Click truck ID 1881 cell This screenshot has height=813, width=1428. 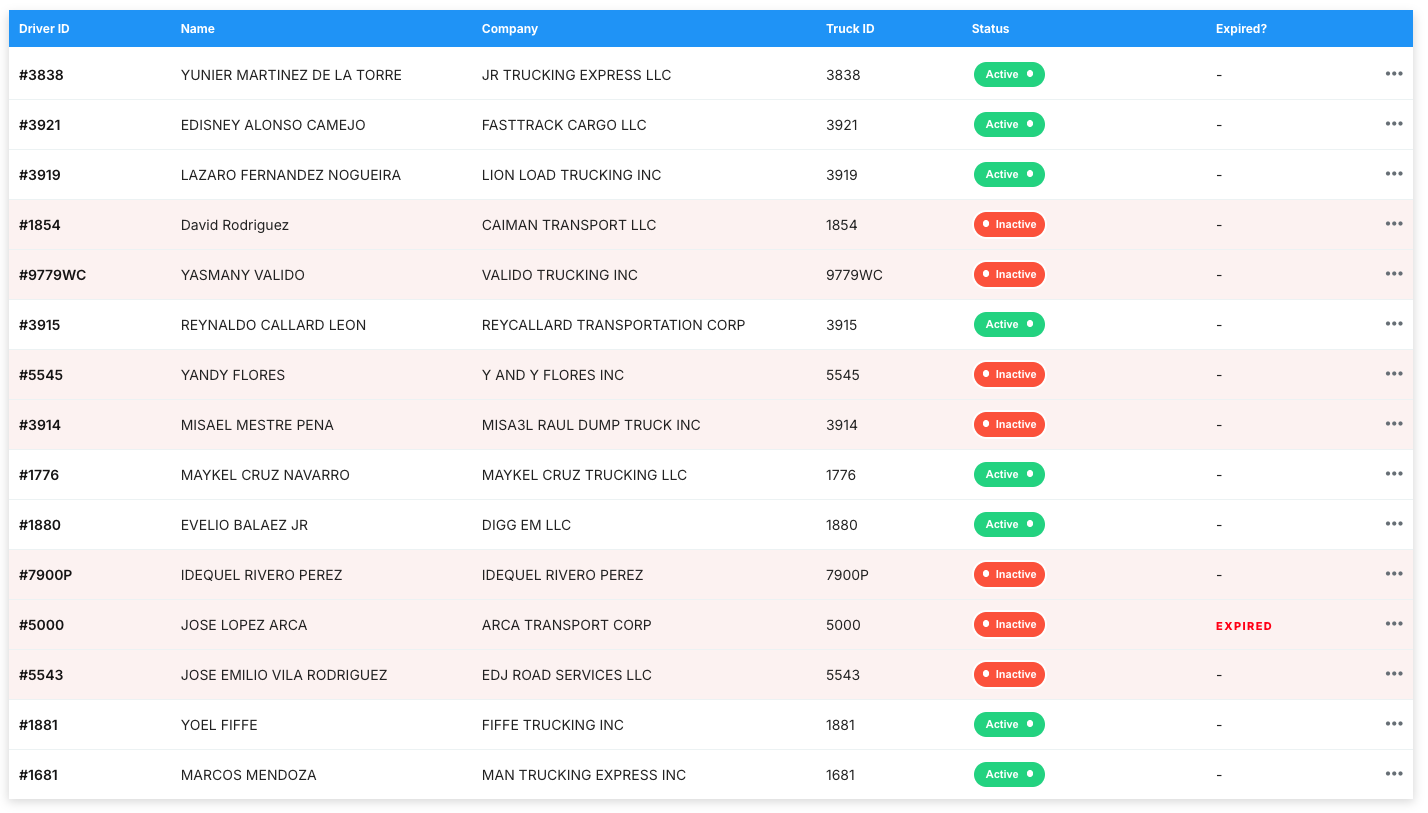click(840, 725)
